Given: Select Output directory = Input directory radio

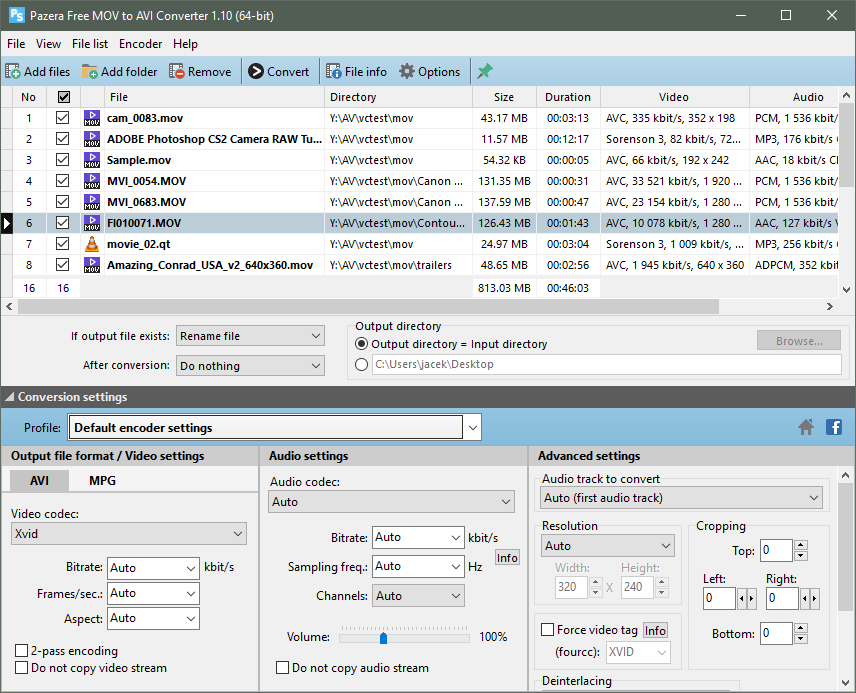Looking at the screenshot, I should point(361,344).
